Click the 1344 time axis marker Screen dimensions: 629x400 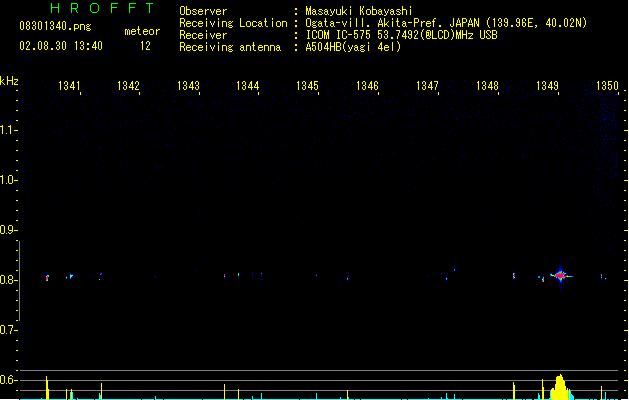(x=248, y=86)
